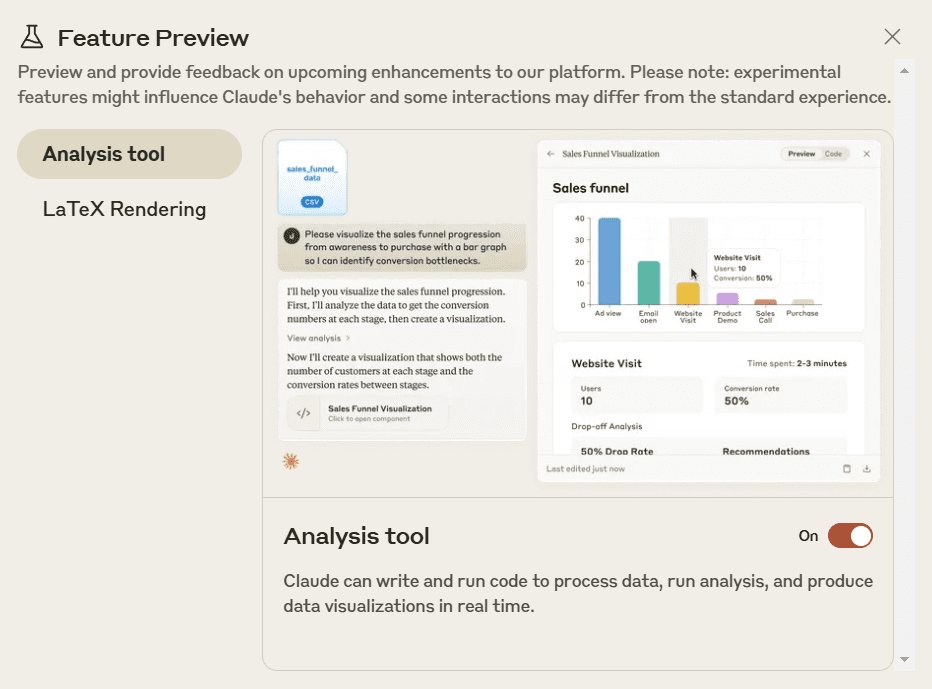This screenshot has width=932, height=689.
Task: Click the back arrow in visualization panel
Action: click(550, 154)
